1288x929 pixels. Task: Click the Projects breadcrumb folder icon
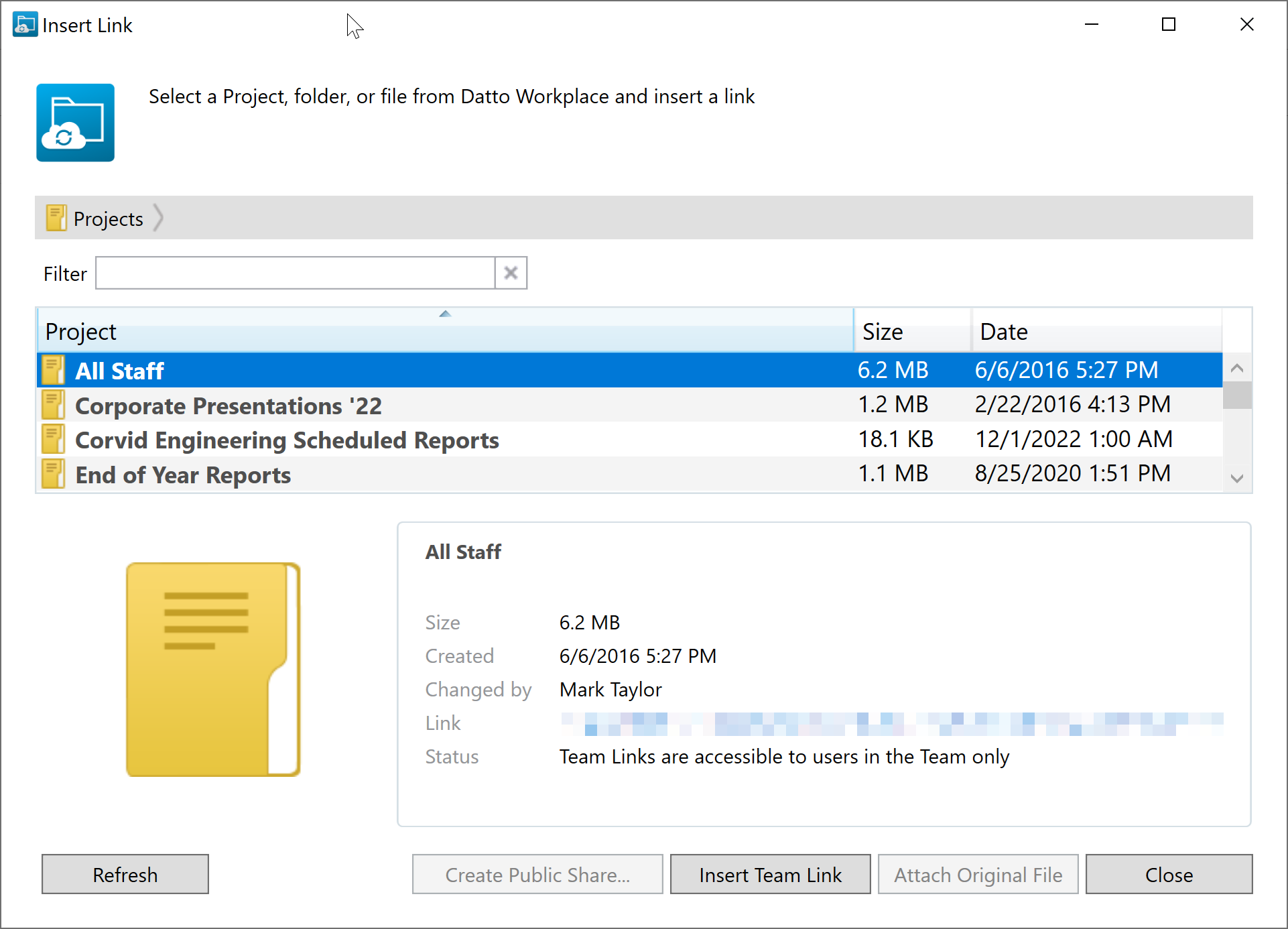[x=56, y=219]
